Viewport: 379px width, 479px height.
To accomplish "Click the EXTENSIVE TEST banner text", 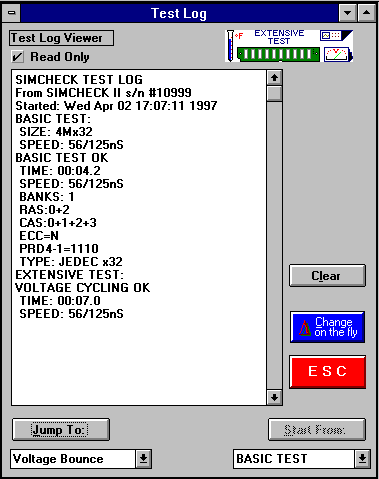I will pyautogui.click(x=279, y=37).
